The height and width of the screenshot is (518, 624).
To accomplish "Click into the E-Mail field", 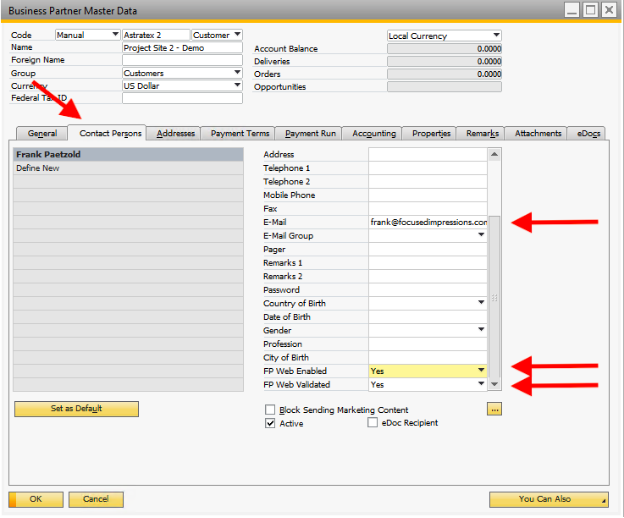I will pos(427,222).
